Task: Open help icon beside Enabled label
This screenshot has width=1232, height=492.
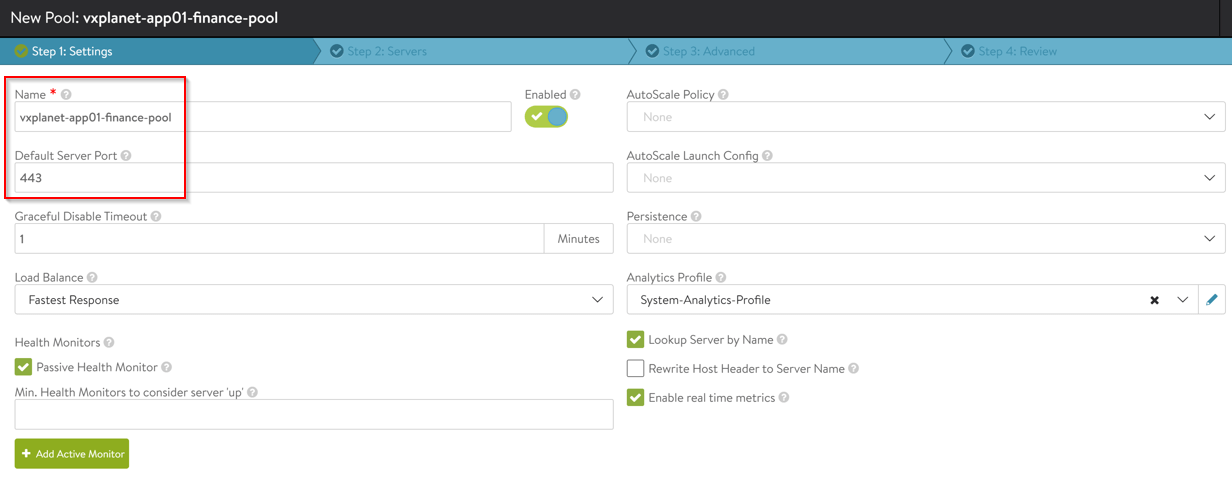Action: [575, 95]
